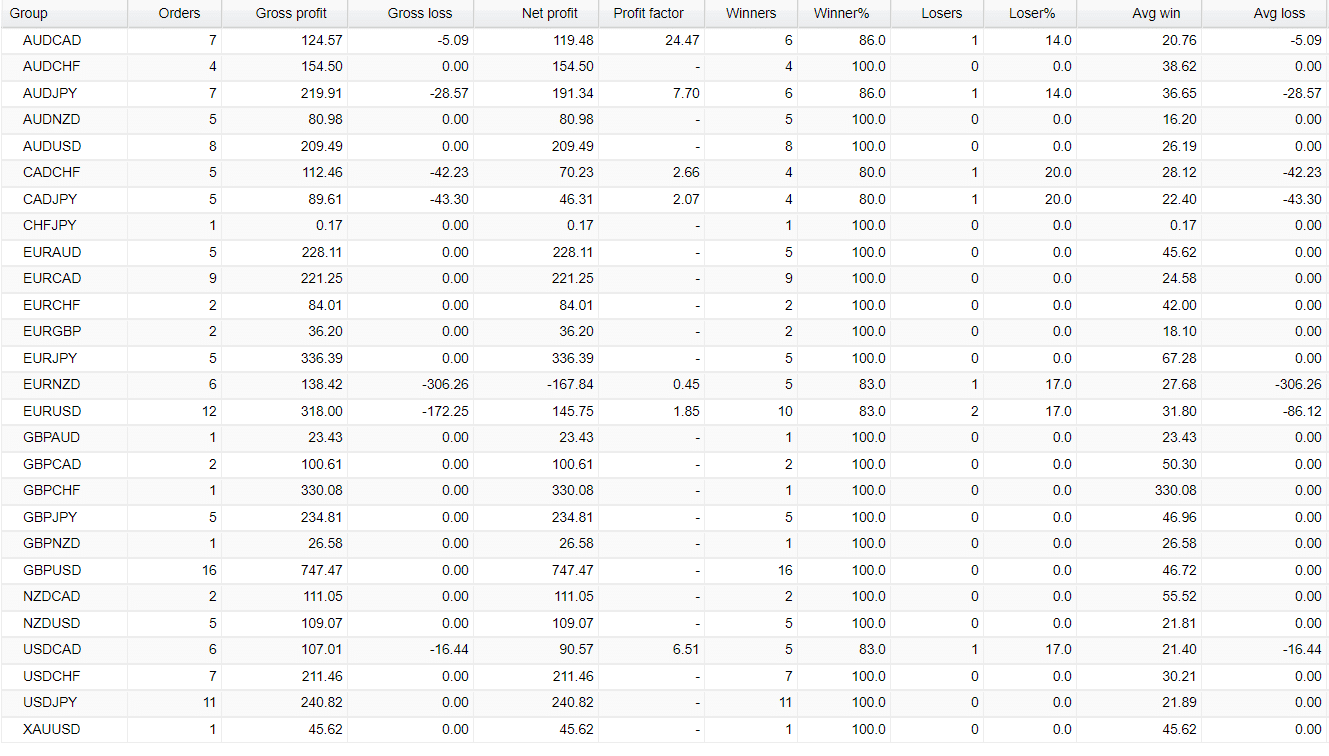The height and width of the screenshot is (756, 1329).
Task: Click the Gross profit column header
Action: 284,14
